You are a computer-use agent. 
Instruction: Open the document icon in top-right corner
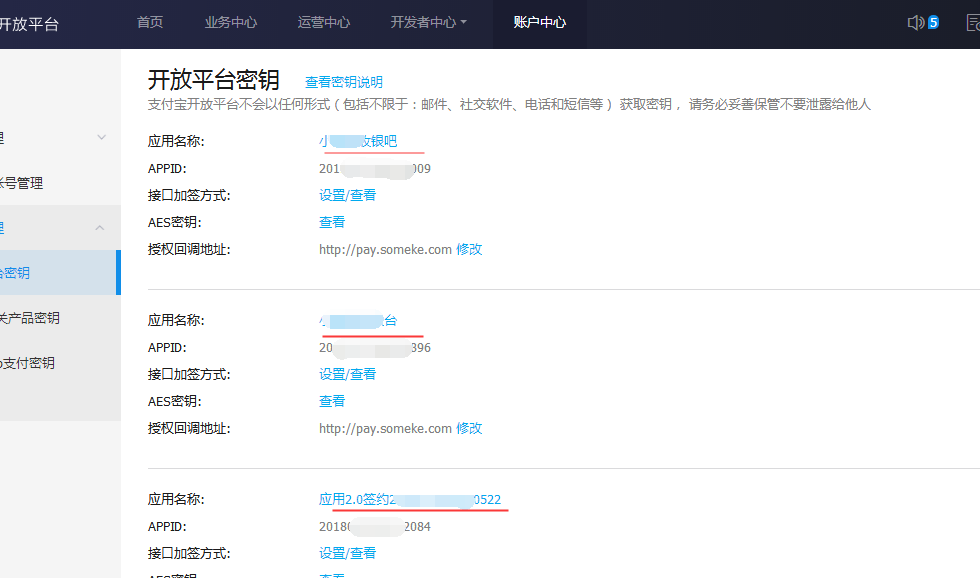pos(973,23)
